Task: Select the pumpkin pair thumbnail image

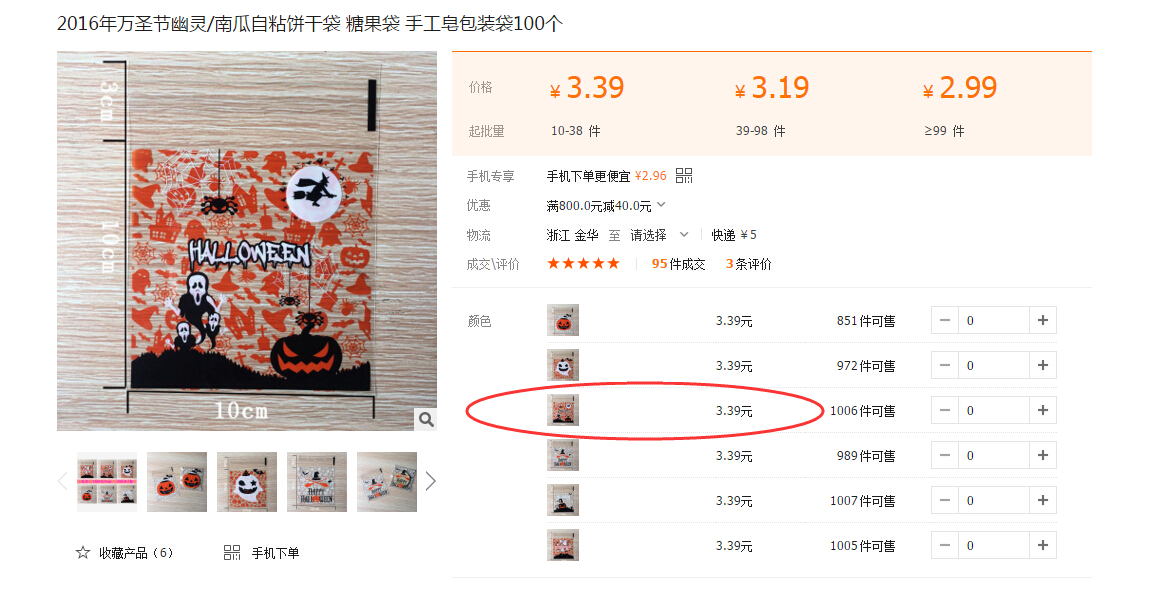Action: pos(177,482)
